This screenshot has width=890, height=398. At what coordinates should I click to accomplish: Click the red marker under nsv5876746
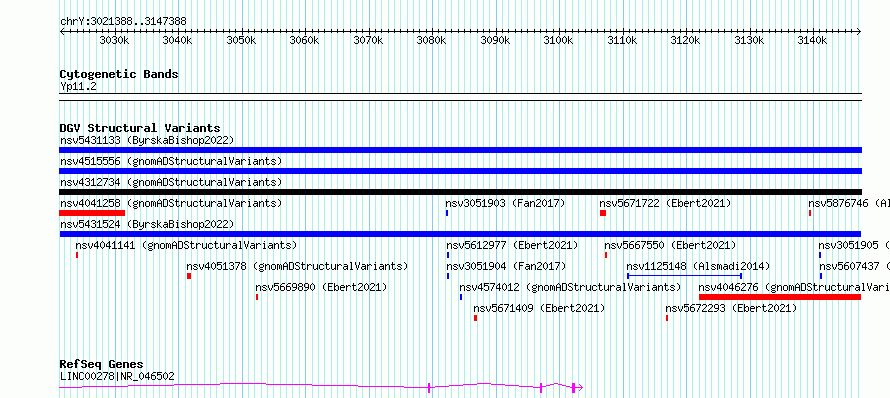(x=810, y=213)
